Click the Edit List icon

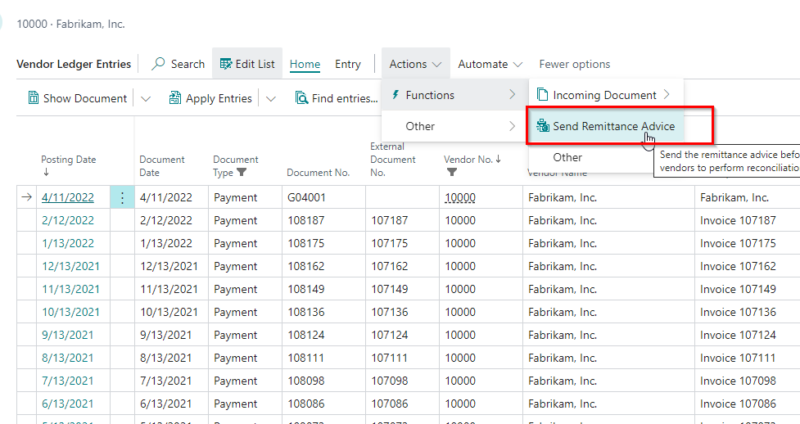(225, 64)
